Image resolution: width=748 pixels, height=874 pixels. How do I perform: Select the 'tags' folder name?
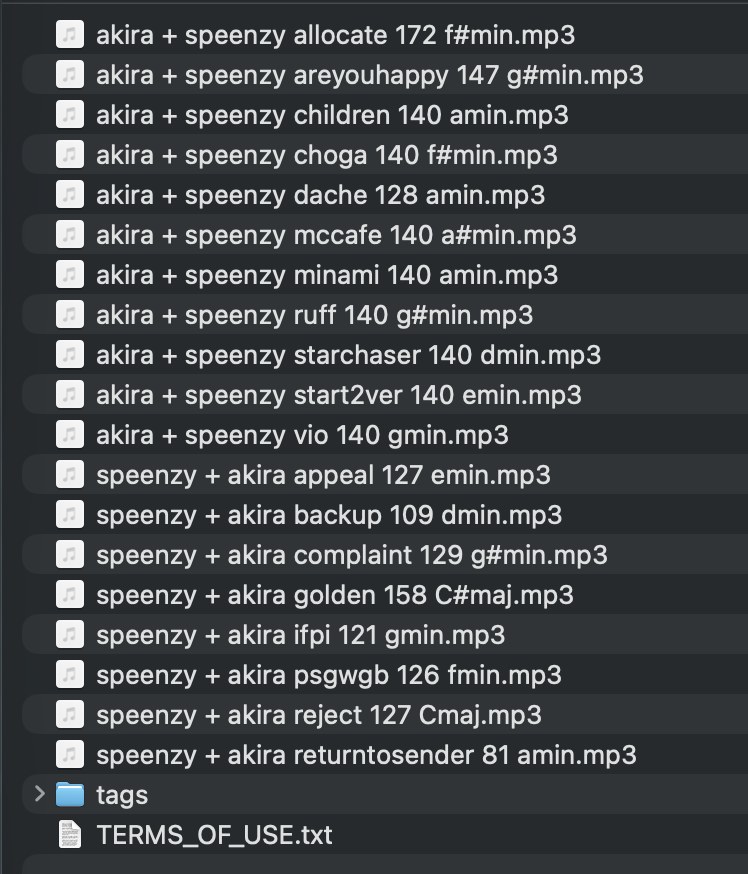(x=122, y=795)
